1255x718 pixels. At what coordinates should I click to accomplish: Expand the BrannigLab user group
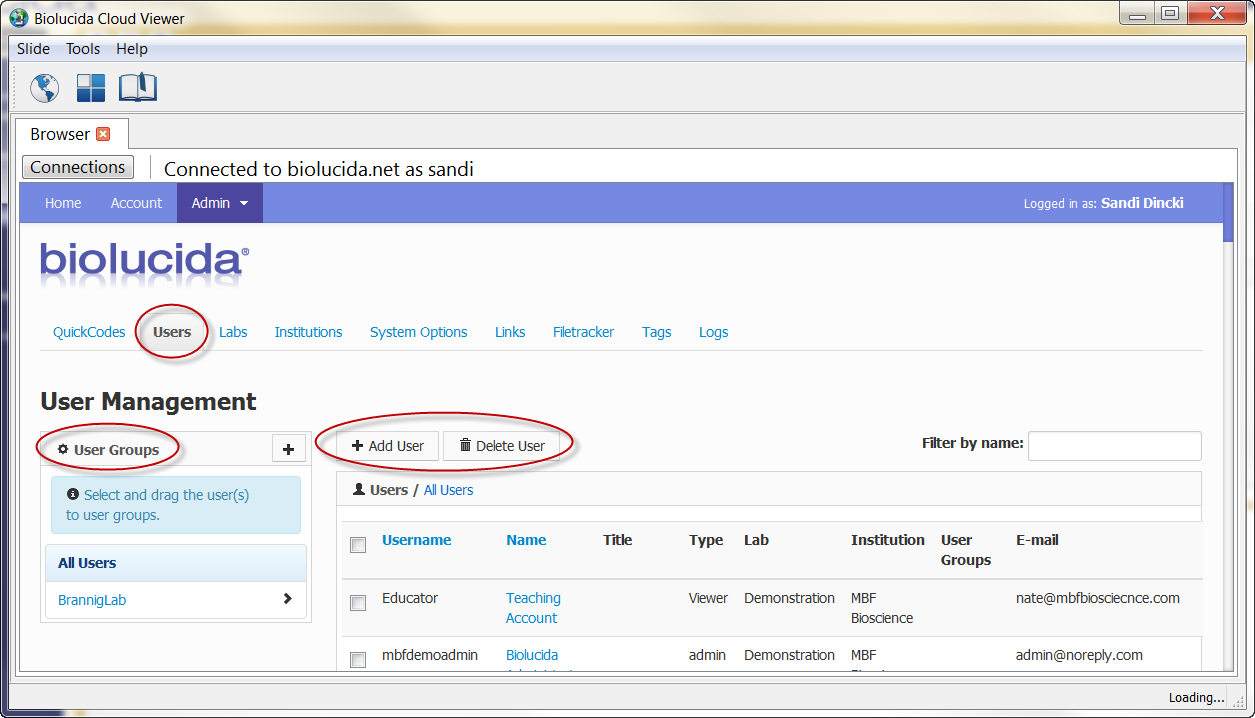tap(287, 599)
